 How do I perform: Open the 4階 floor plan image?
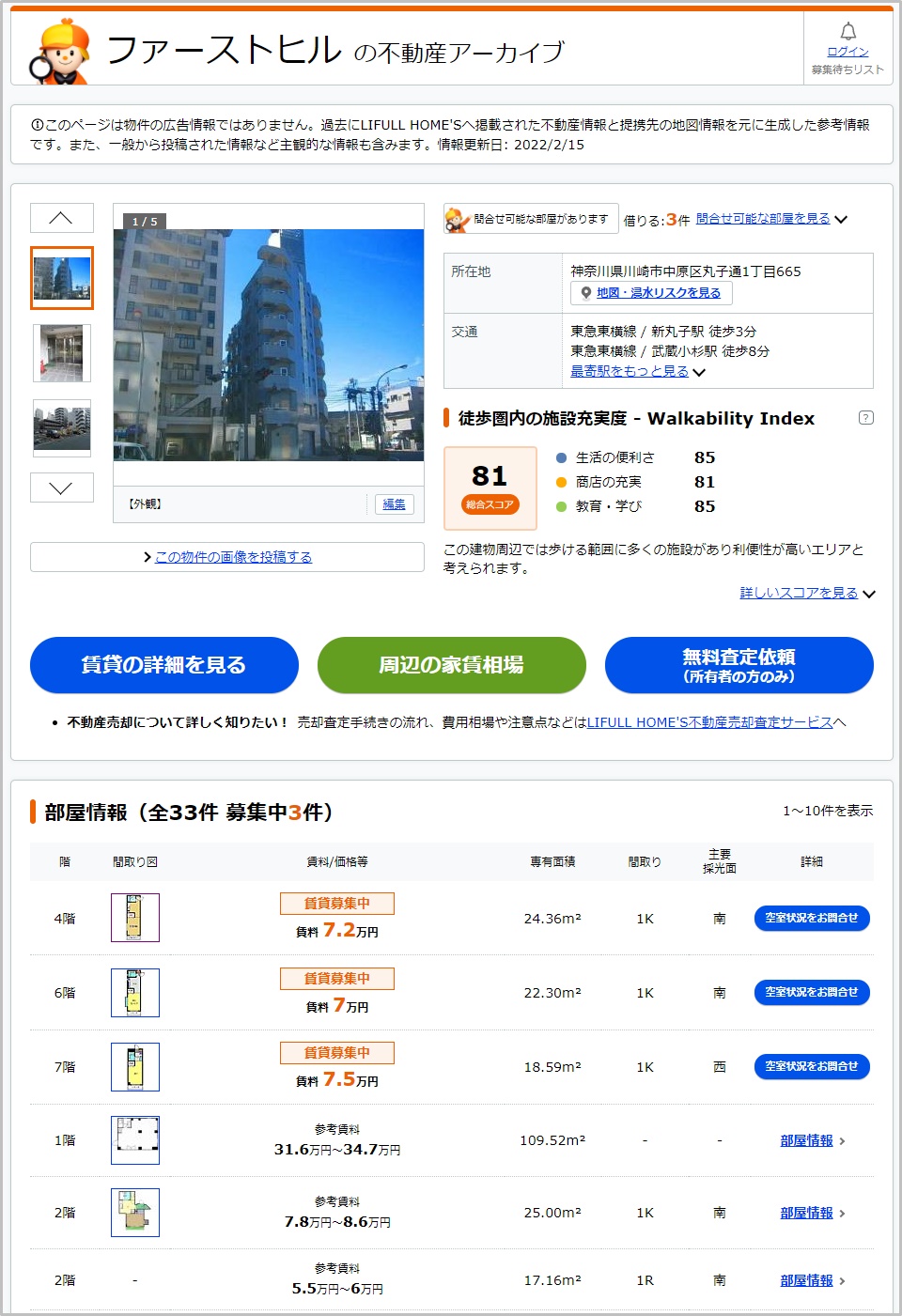(x=135, y=918)
